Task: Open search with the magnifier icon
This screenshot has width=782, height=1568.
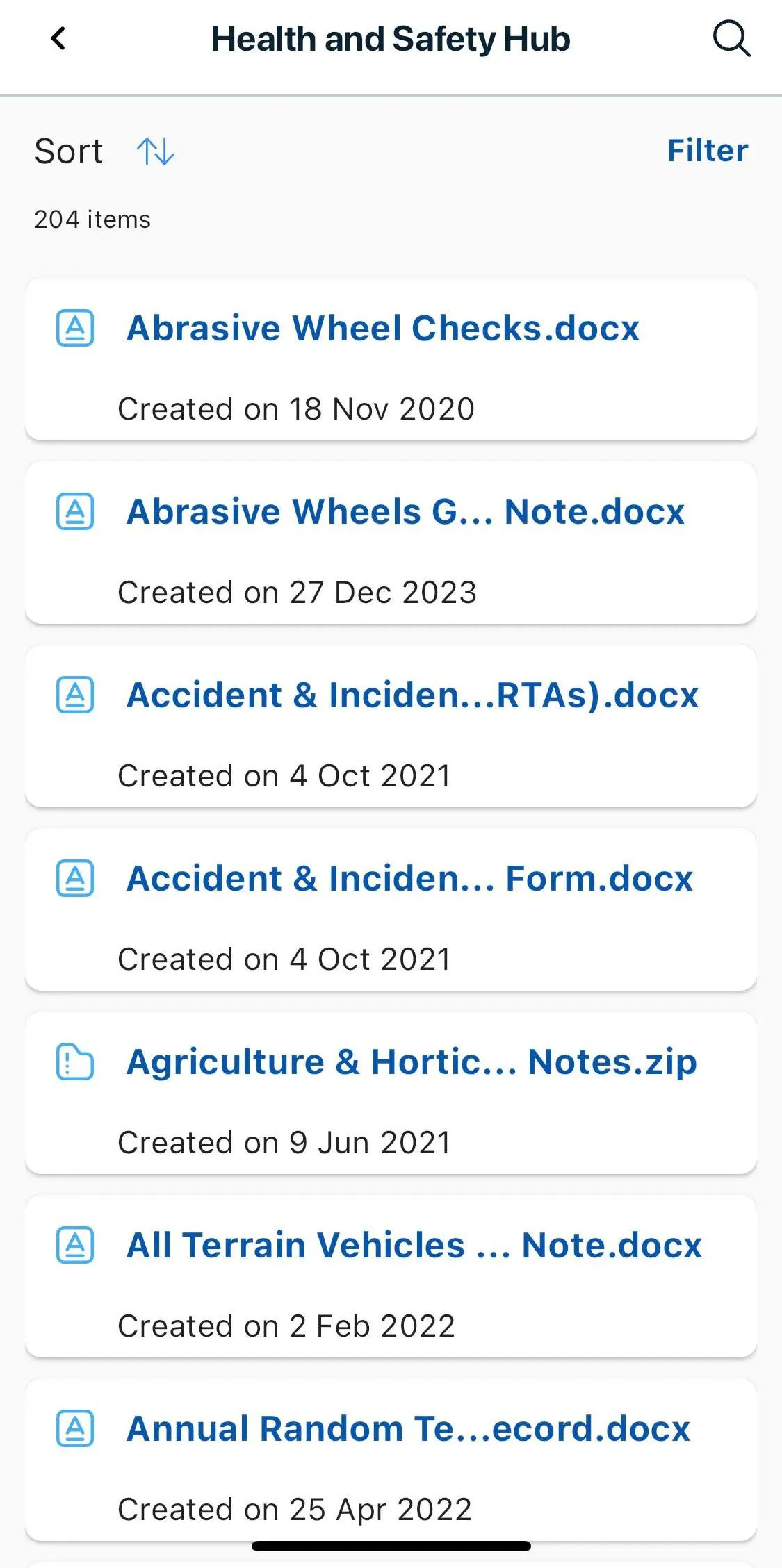Action: coord(731,39)
